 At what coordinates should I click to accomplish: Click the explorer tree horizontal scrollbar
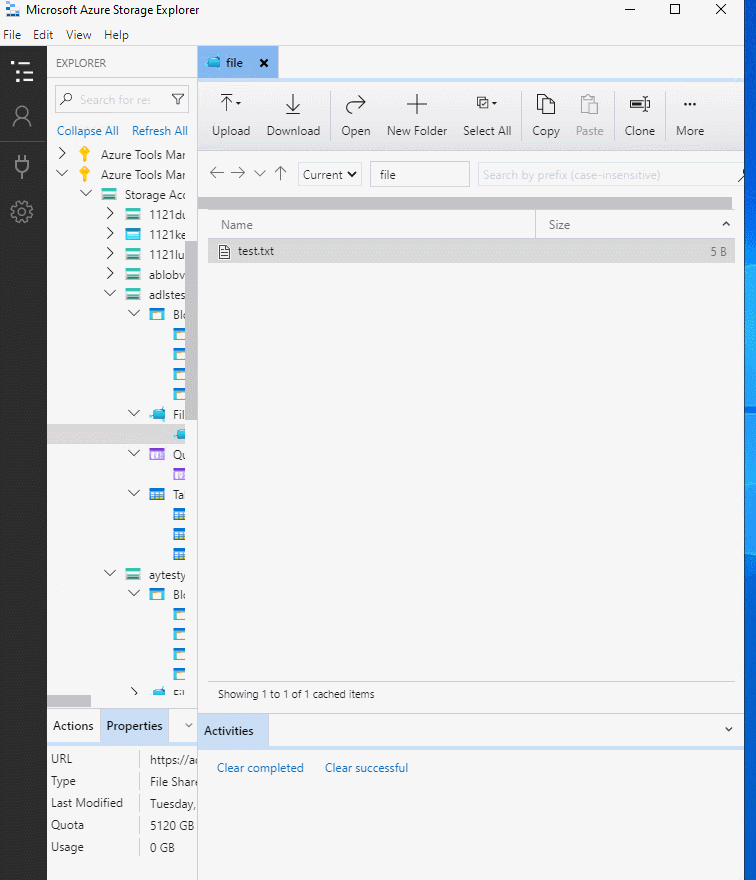[69, 700]
